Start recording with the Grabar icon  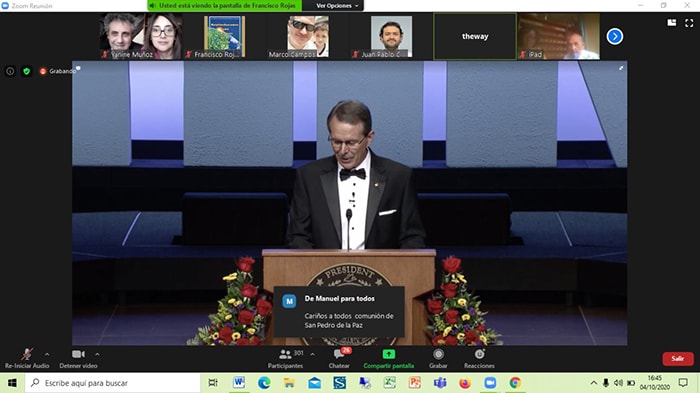[x=438, y=354]
